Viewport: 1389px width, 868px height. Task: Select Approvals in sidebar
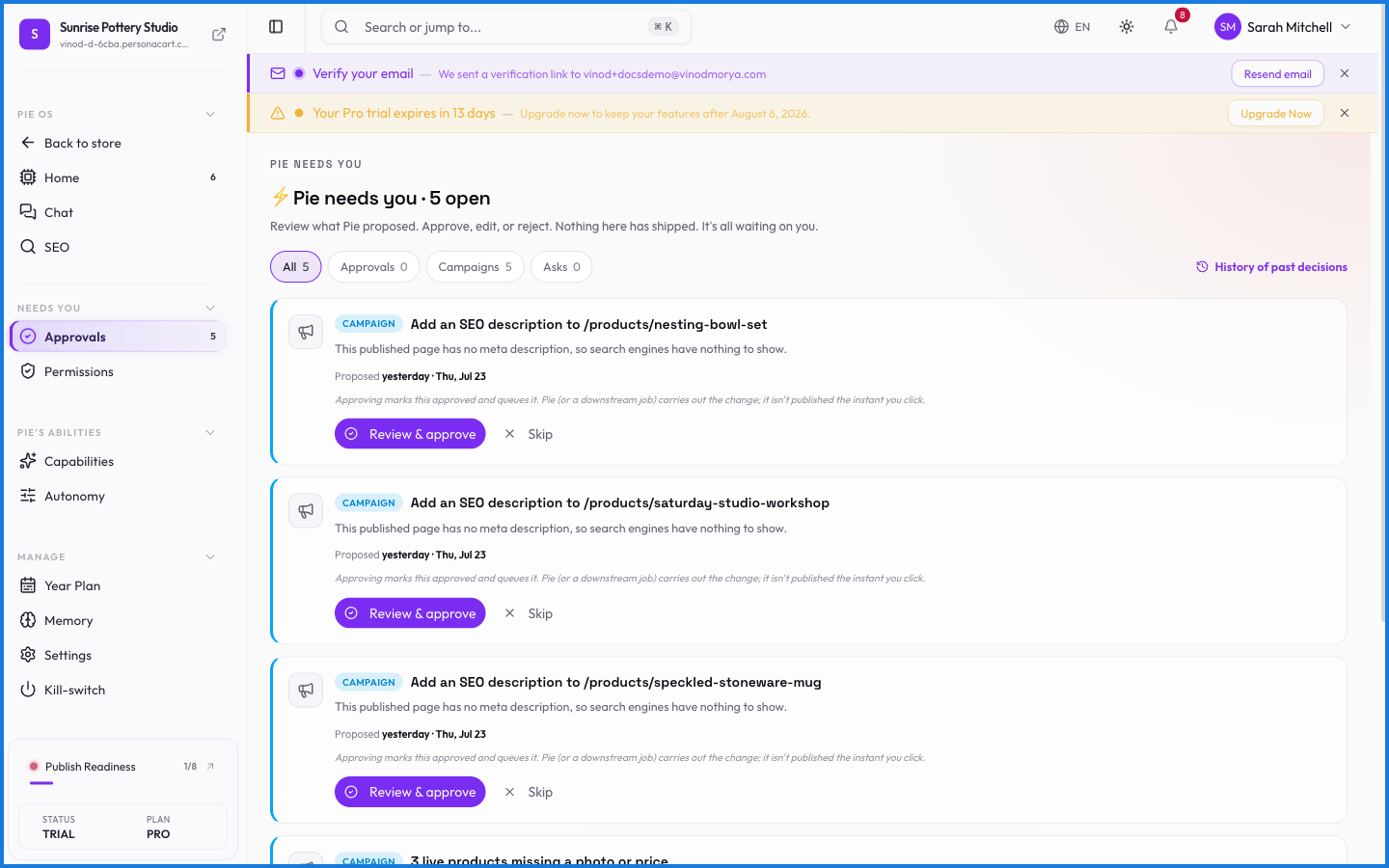click(118, 337)
